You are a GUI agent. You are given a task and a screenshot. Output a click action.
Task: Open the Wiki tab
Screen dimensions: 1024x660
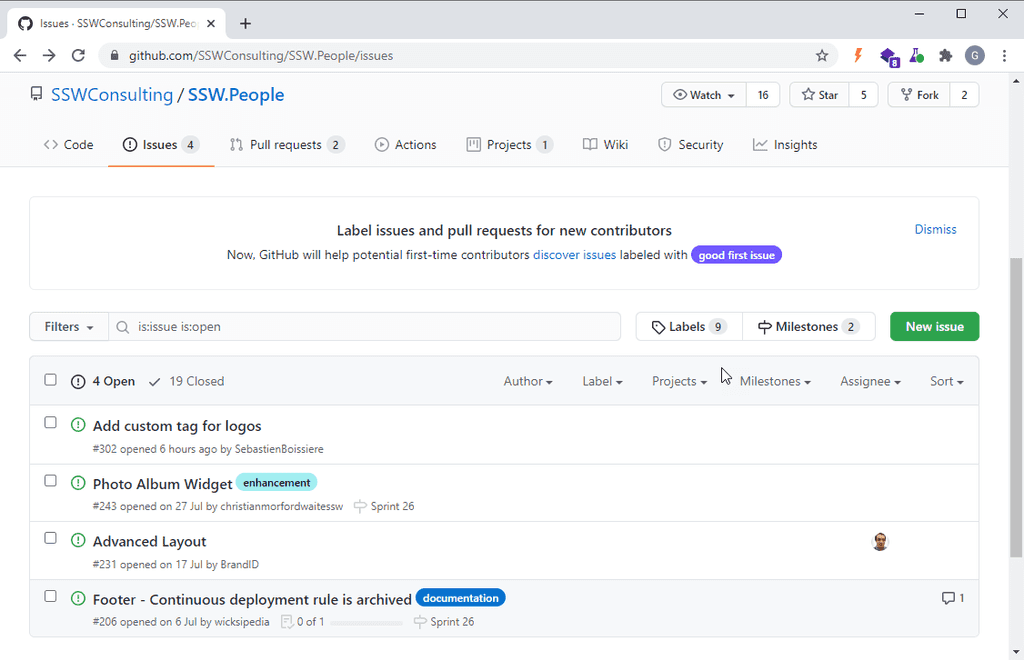pyautogui.click(x=605, y=144)
